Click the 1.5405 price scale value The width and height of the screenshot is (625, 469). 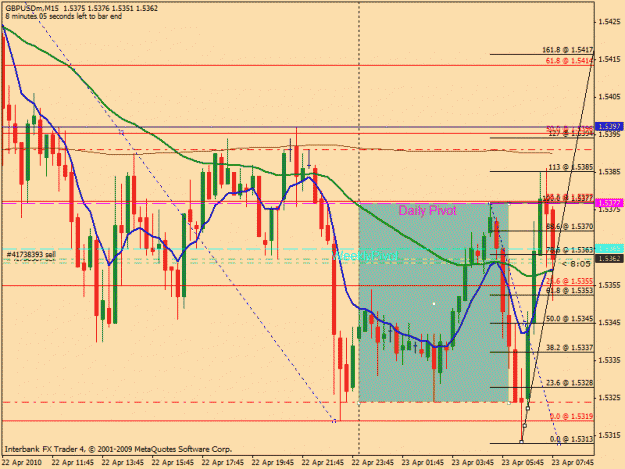pos(609,97)
